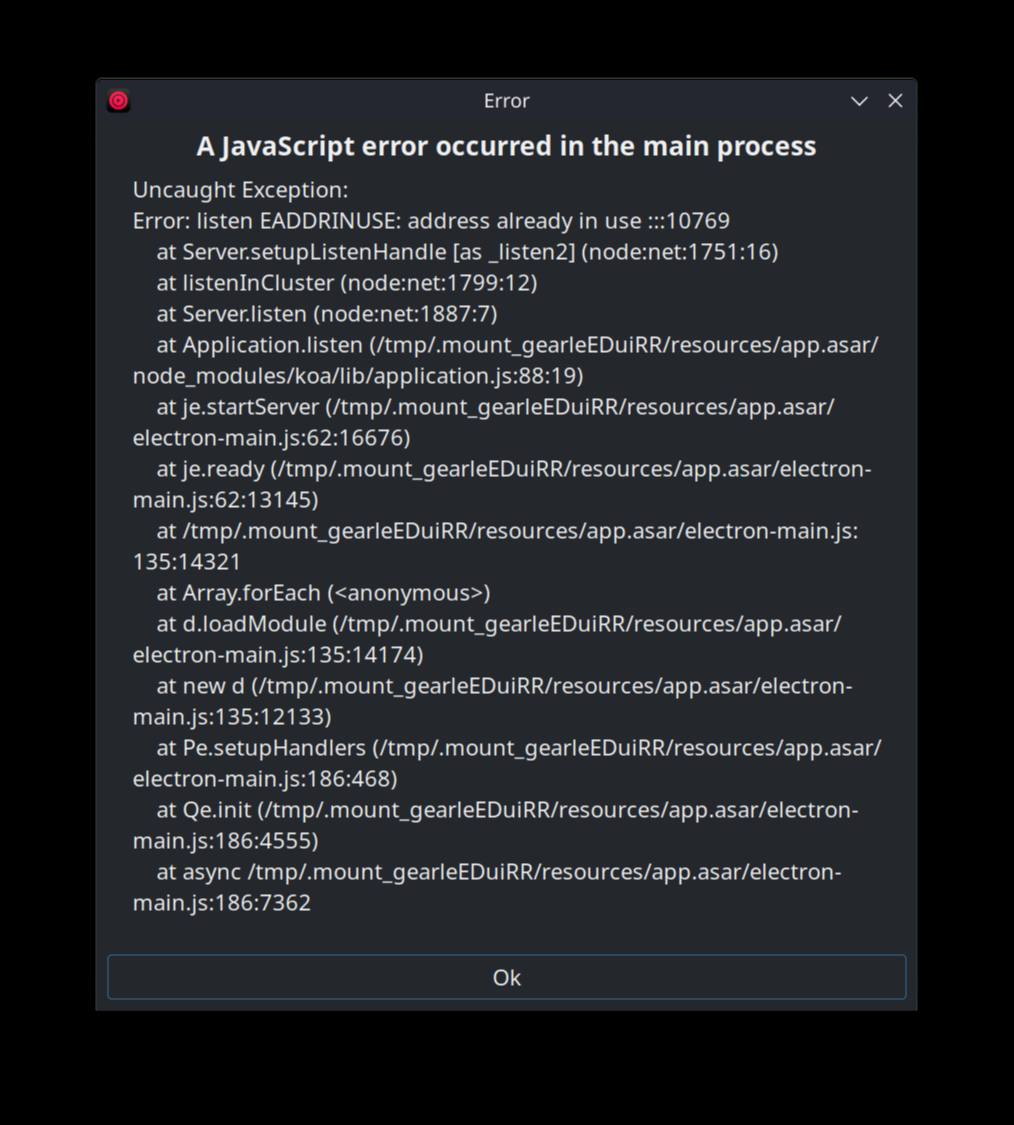The height and width of the screenshot is (1125, 1014).
Task: Click the downward chevron in the title bar
Action: click(859, 101)
